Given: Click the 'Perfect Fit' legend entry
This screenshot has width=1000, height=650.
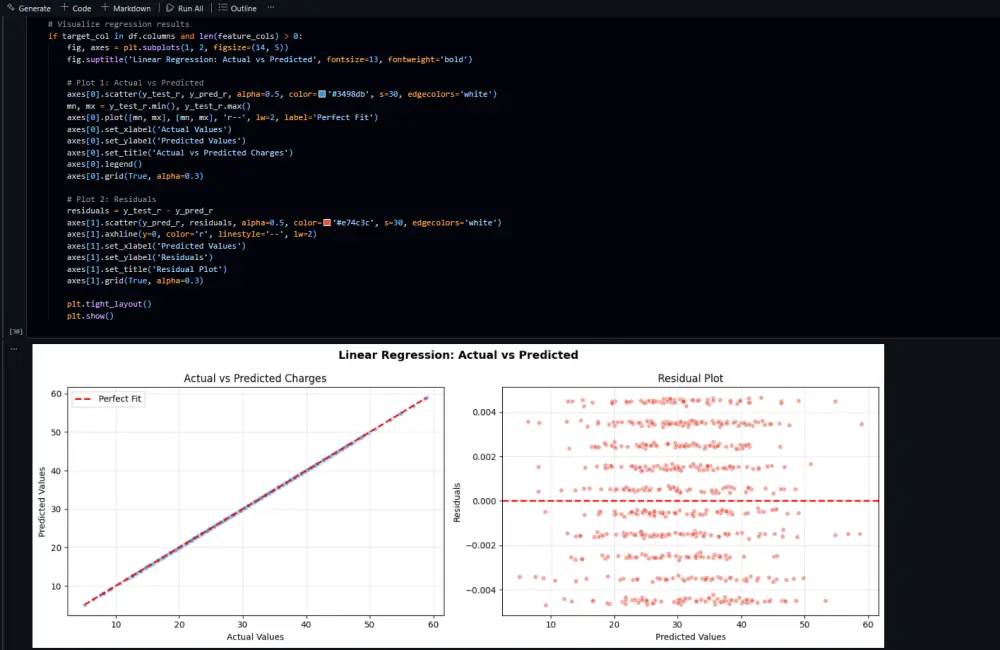Looking at the screenshot, I should [109, 399].
